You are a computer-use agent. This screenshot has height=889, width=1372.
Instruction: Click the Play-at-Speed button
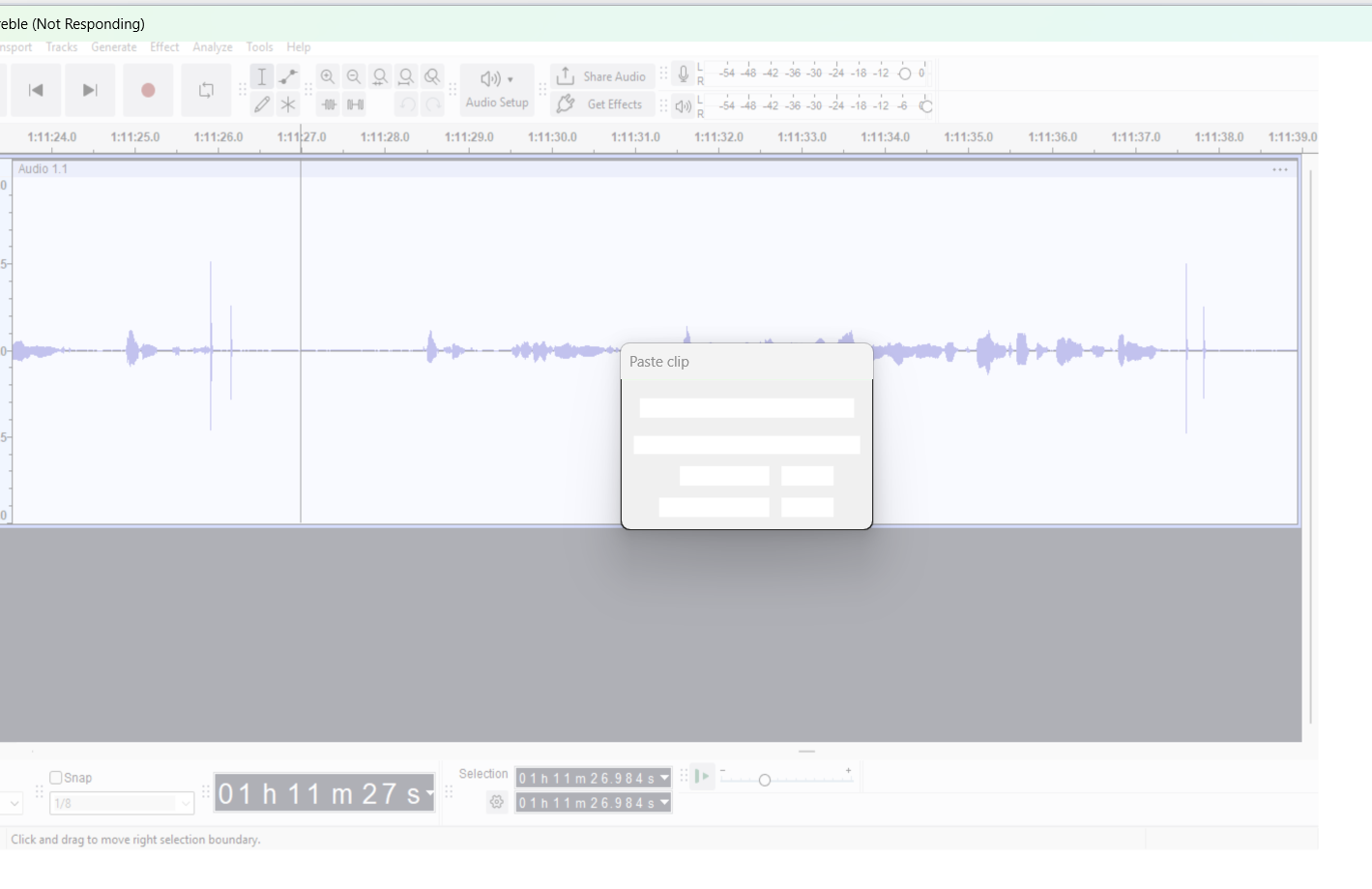(703, 777)
